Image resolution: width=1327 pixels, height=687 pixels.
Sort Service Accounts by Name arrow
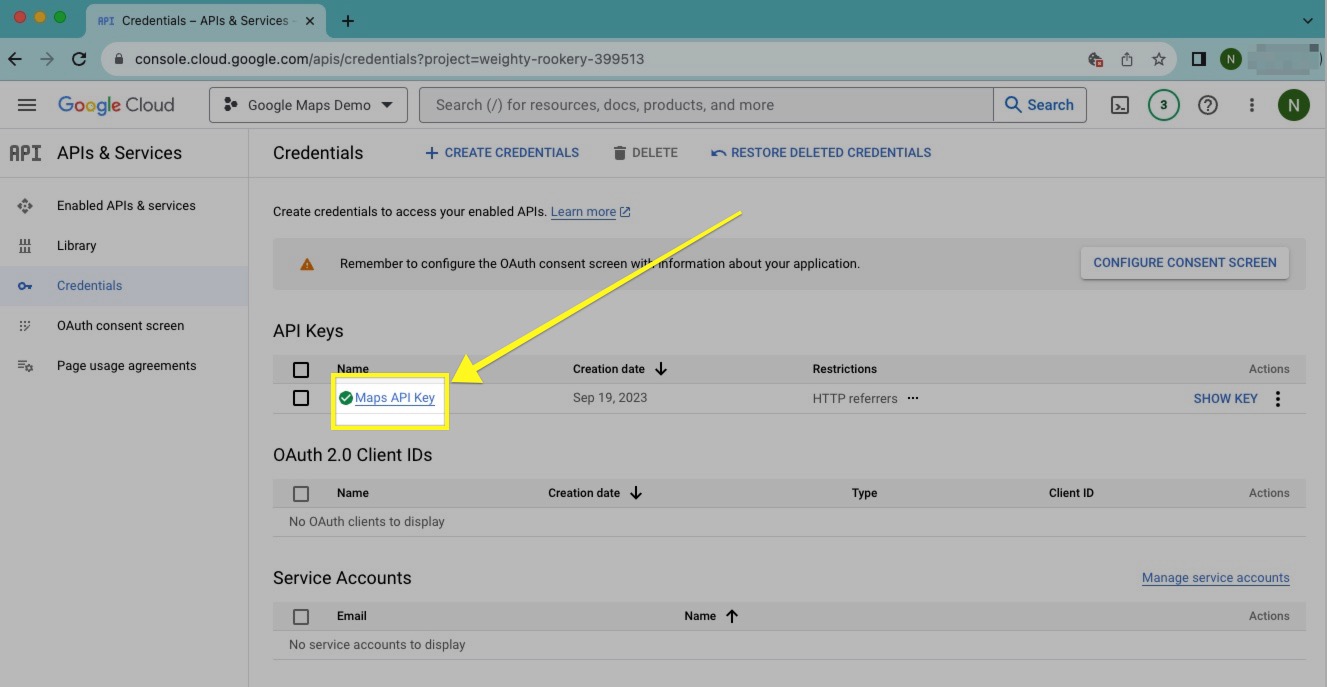pyautogui.click(x=731, y=616)
